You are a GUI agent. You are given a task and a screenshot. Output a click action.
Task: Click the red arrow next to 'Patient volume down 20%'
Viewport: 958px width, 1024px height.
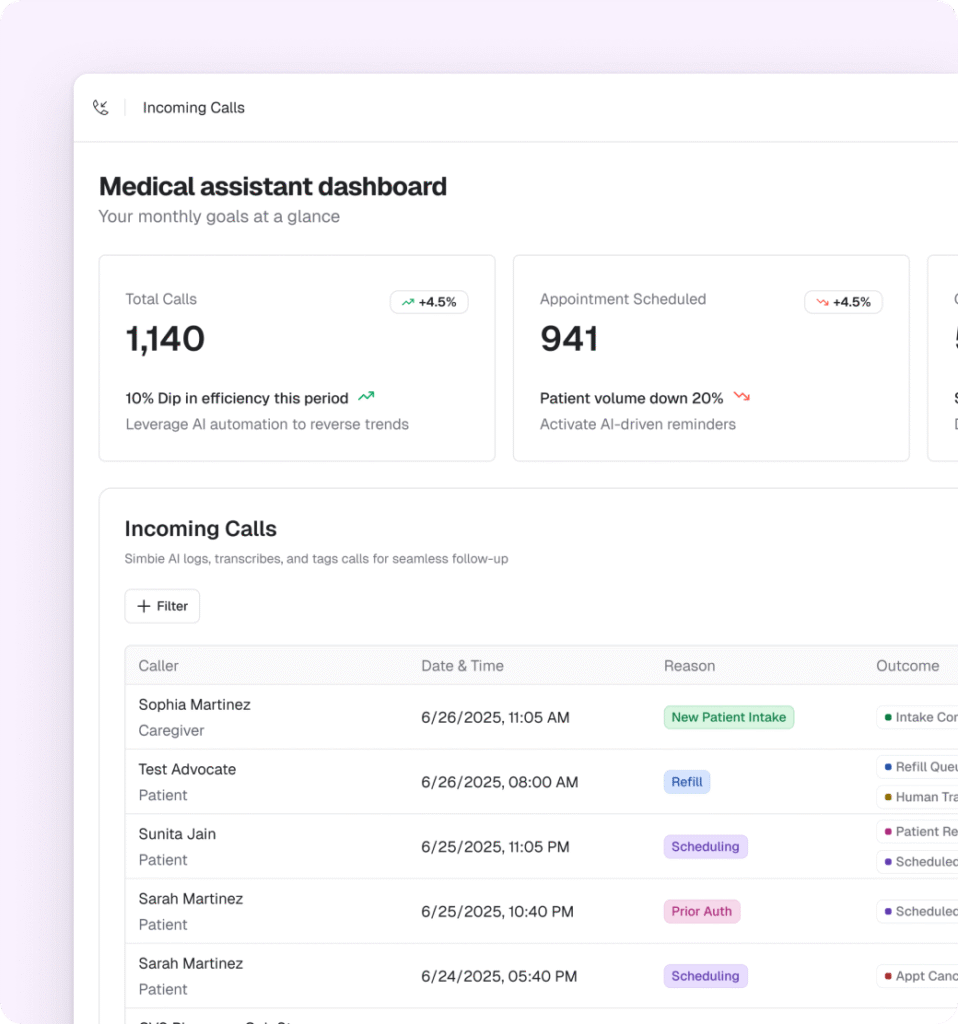click(x=741, y=396)
